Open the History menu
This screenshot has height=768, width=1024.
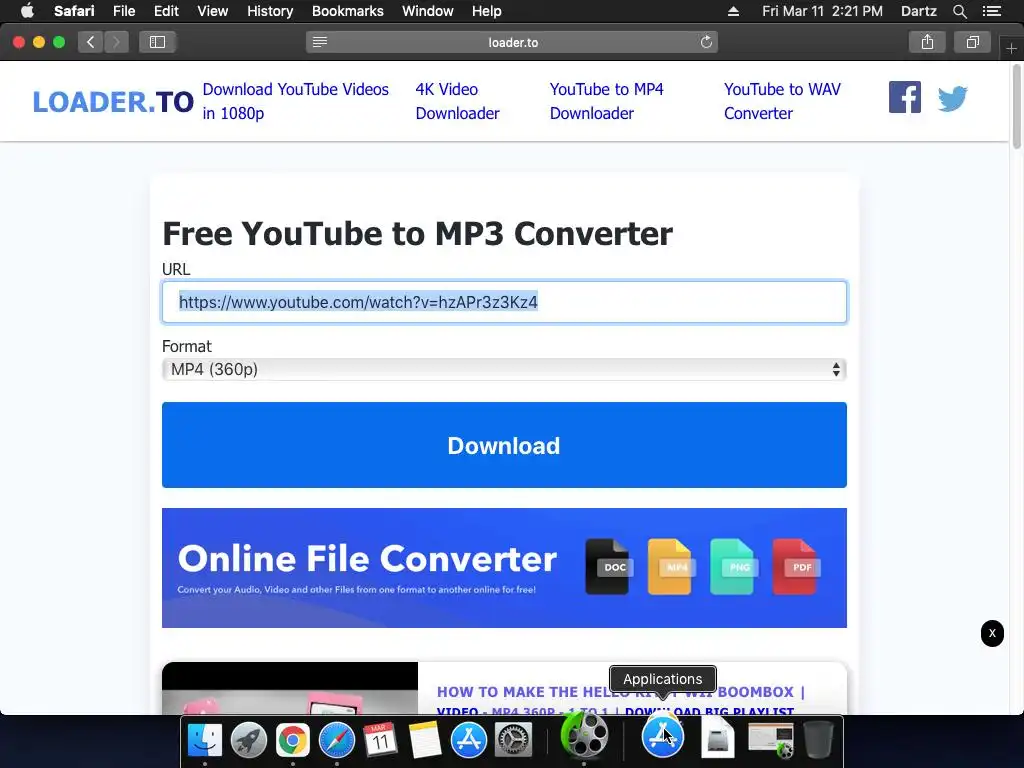[x=270, y=11]
